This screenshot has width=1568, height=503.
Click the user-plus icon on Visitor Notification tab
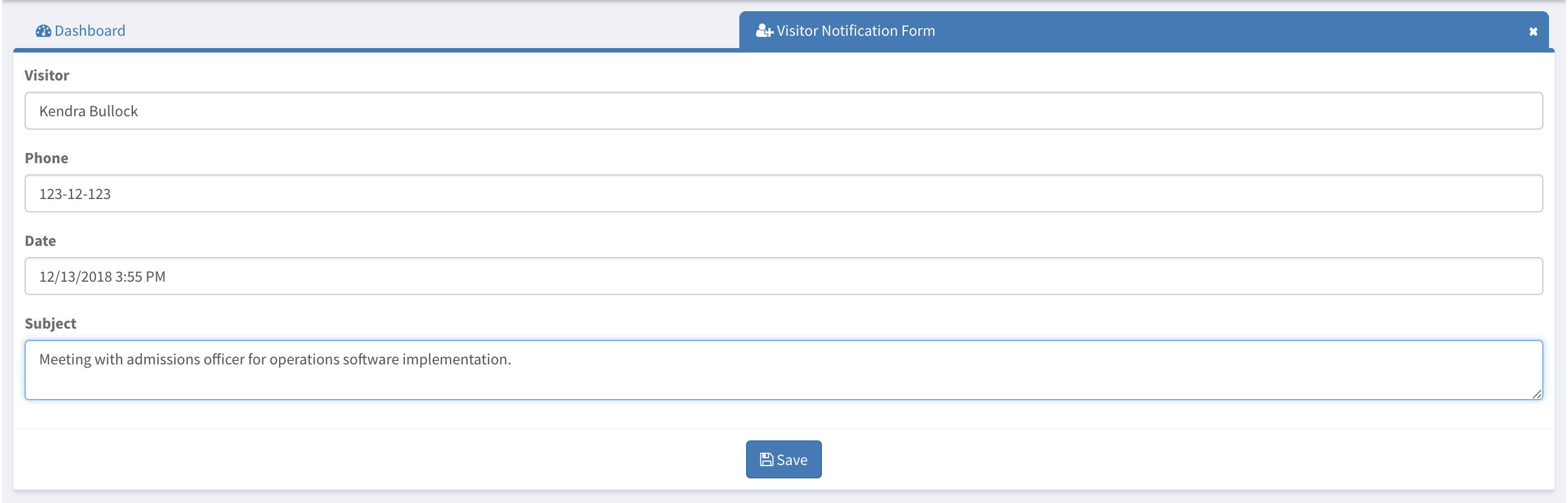pos(764,31)
